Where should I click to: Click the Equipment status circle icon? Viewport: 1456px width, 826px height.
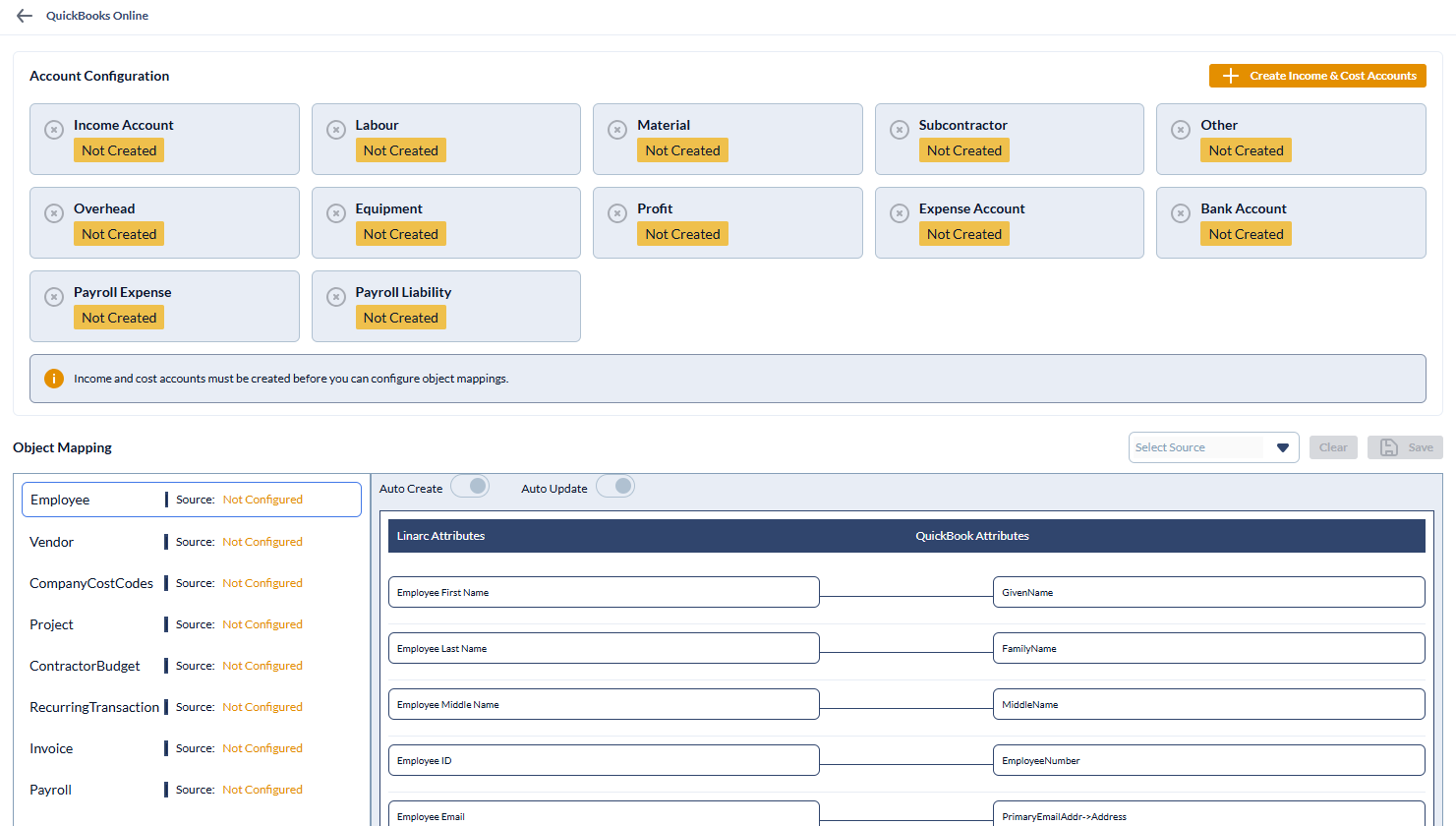point(336,213)
